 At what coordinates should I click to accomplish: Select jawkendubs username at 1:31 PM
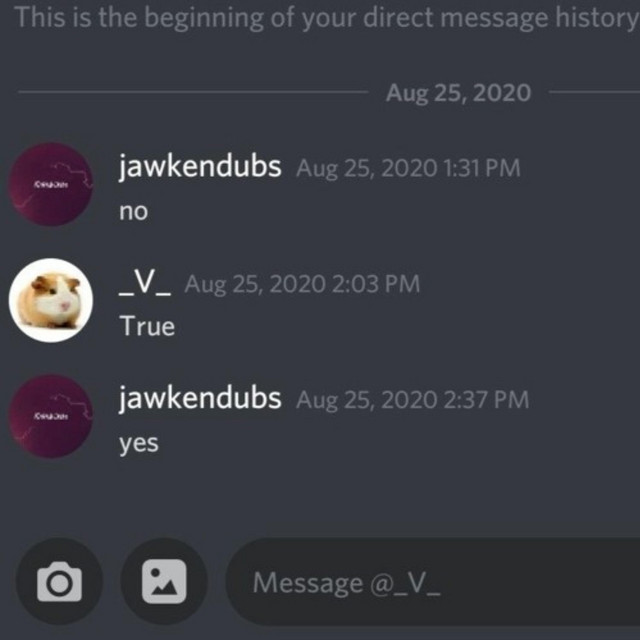coord(200,167)
